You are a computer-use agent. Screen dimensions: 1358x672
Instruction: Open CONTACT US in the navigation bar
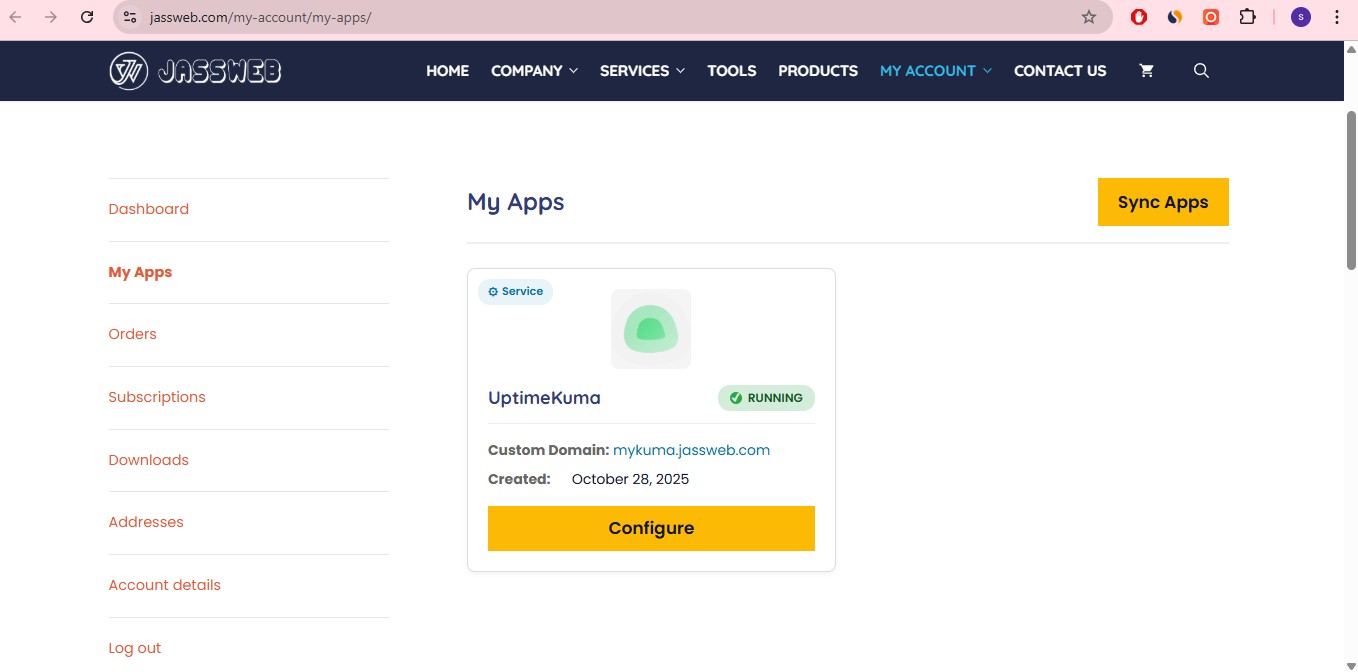tap(1060, 71)
